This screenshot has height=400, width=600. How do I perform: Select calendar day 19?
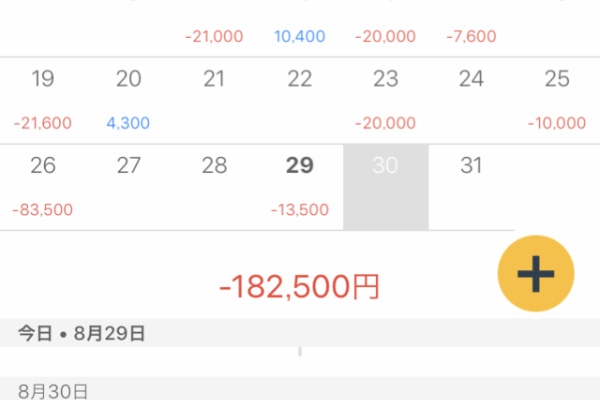(43, 99)
